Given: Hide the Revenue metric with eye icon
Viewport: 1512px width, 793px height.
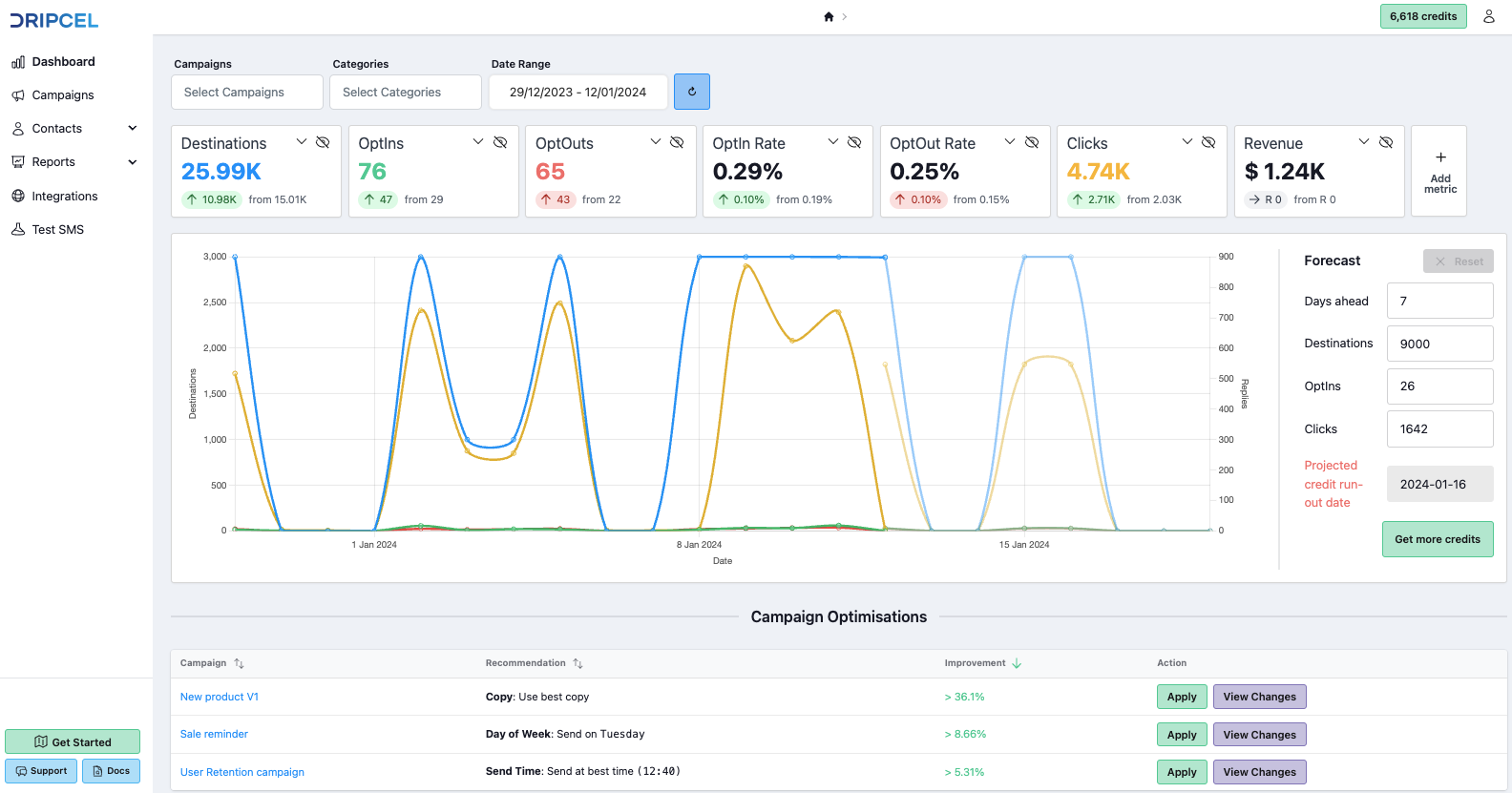Looking at the screenshot, I should 1386,142.
